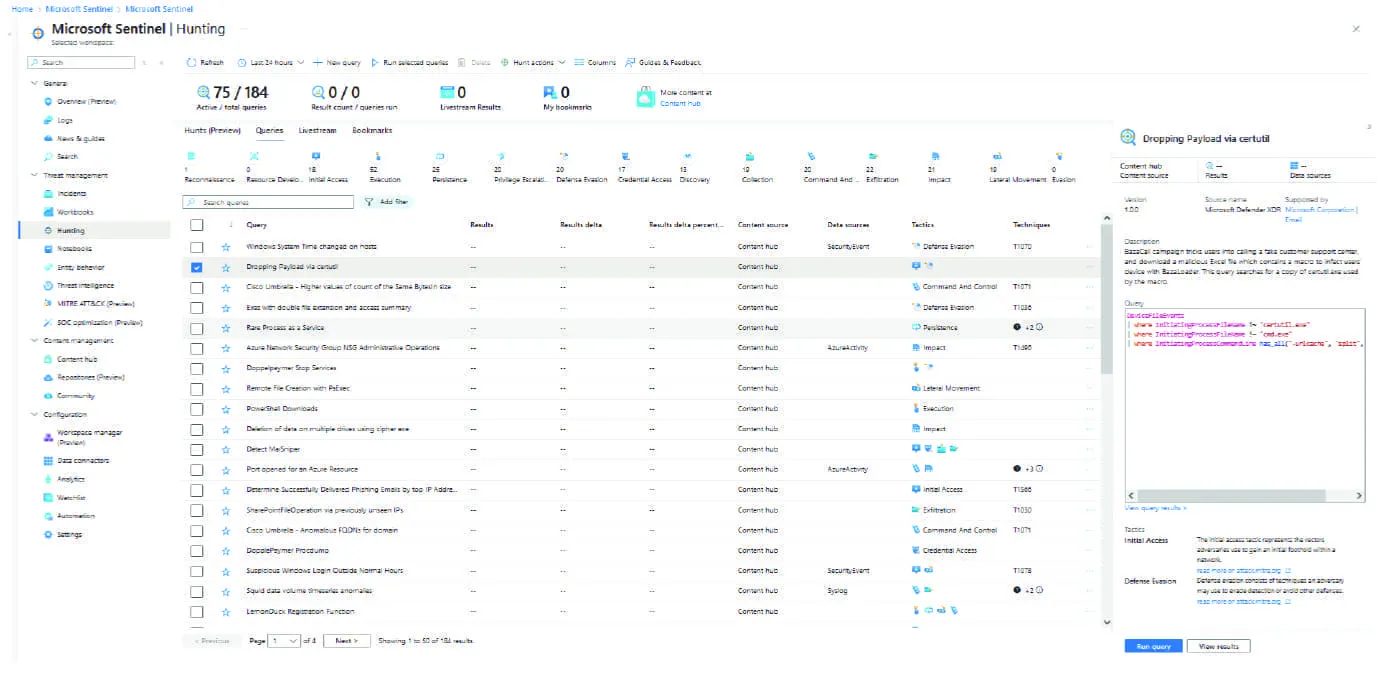Switch to the Bookmarks tab
1377x677 pixels.
point(372,131)
